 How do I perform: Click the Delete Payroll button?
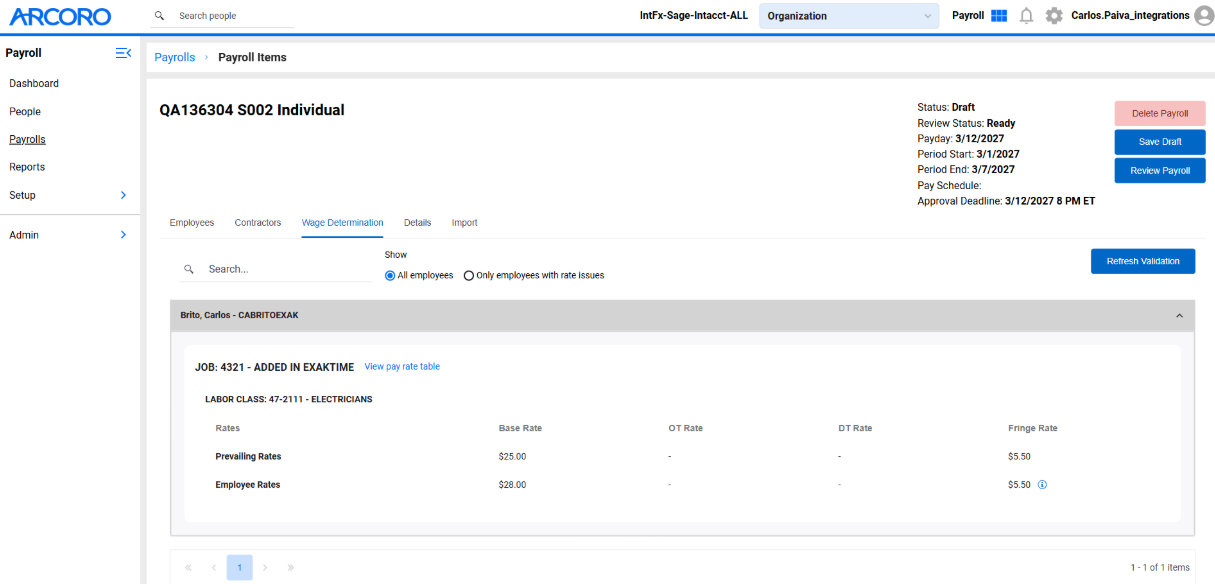1160,114
